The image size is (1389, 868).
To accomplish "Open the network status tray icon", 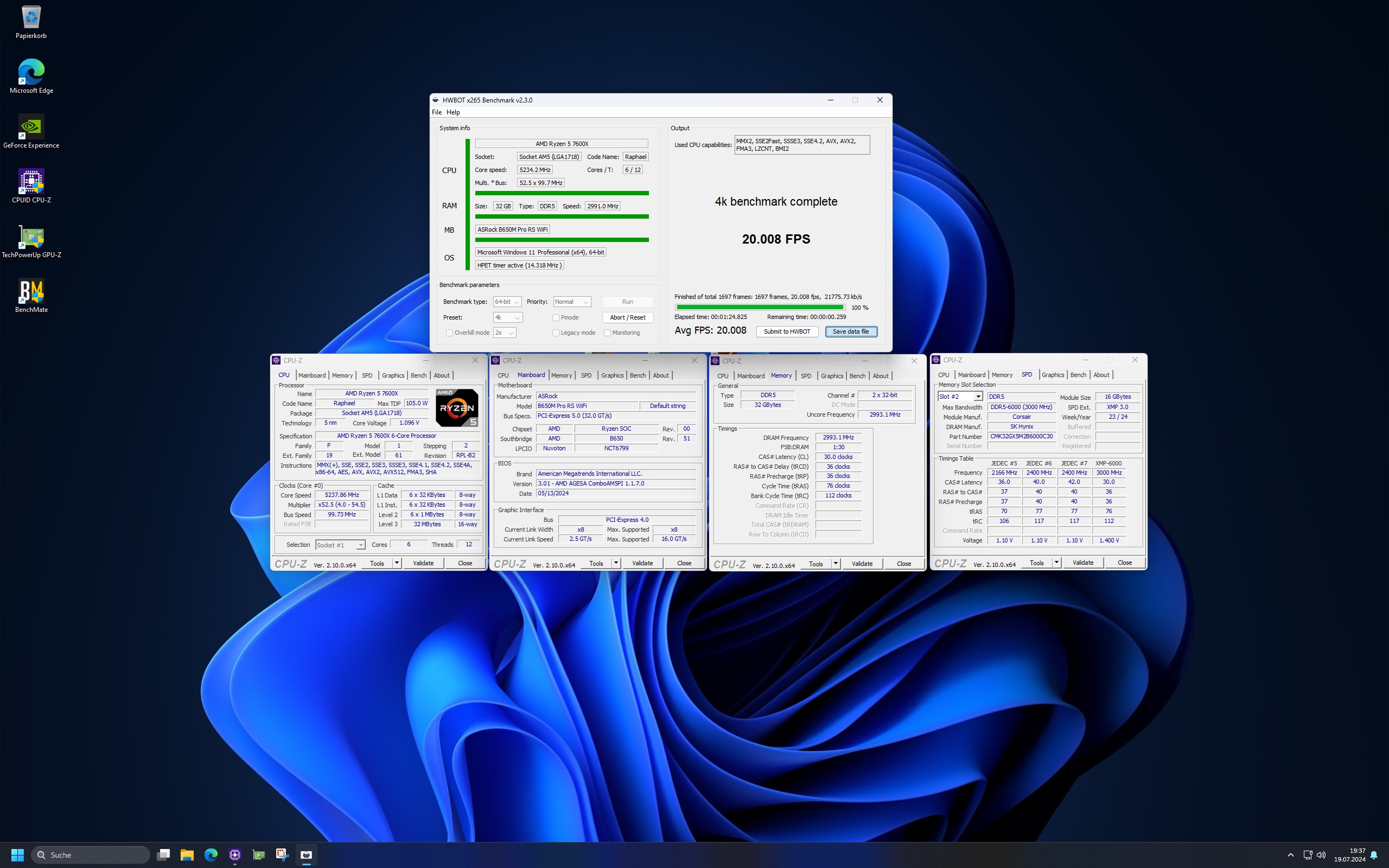I will [x=1308, y=855].
